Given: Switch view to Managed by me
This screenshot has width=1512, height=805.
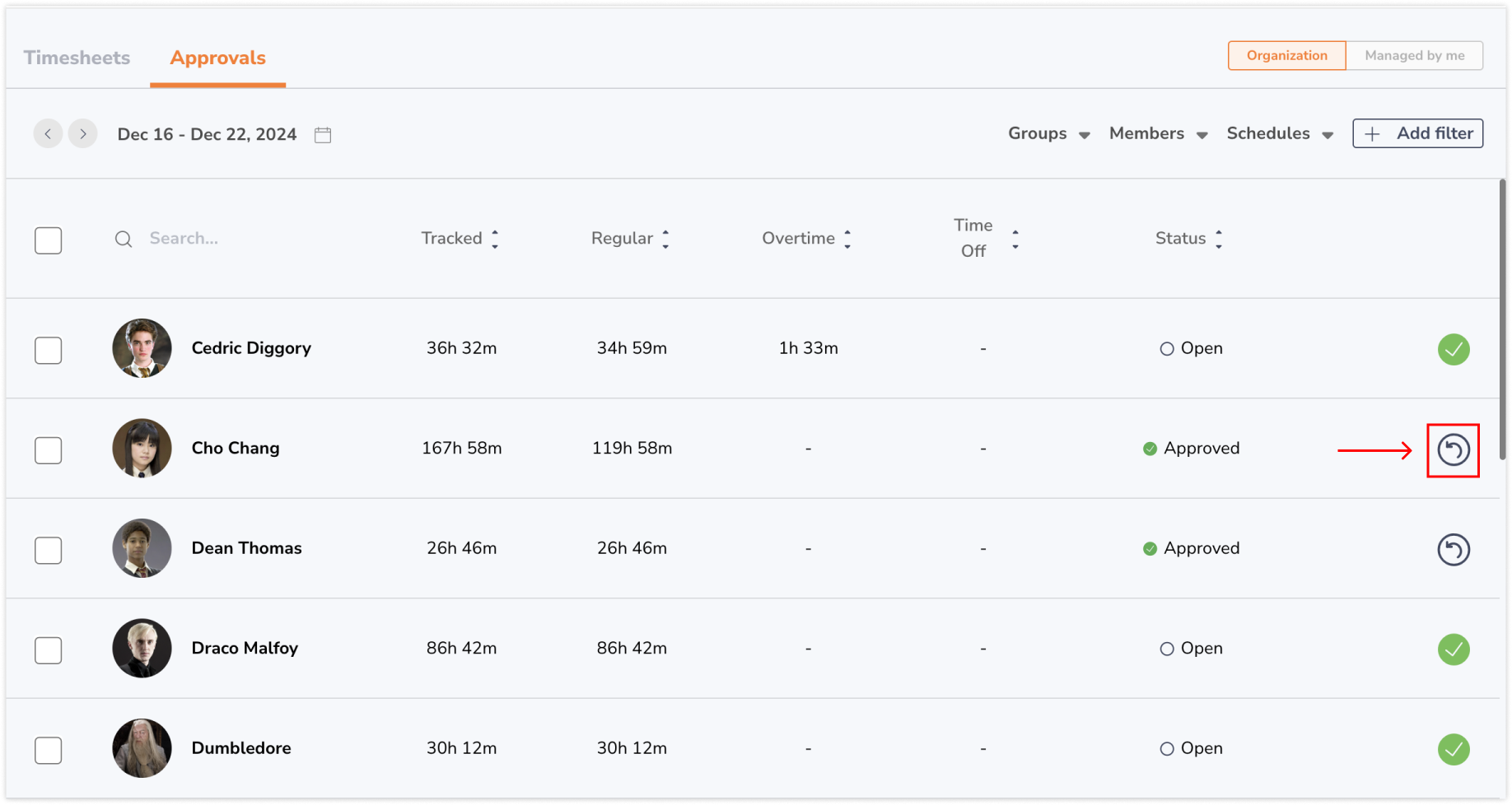Looking at the screenshot, I should pyautogui.click(x=1414, y=55).
